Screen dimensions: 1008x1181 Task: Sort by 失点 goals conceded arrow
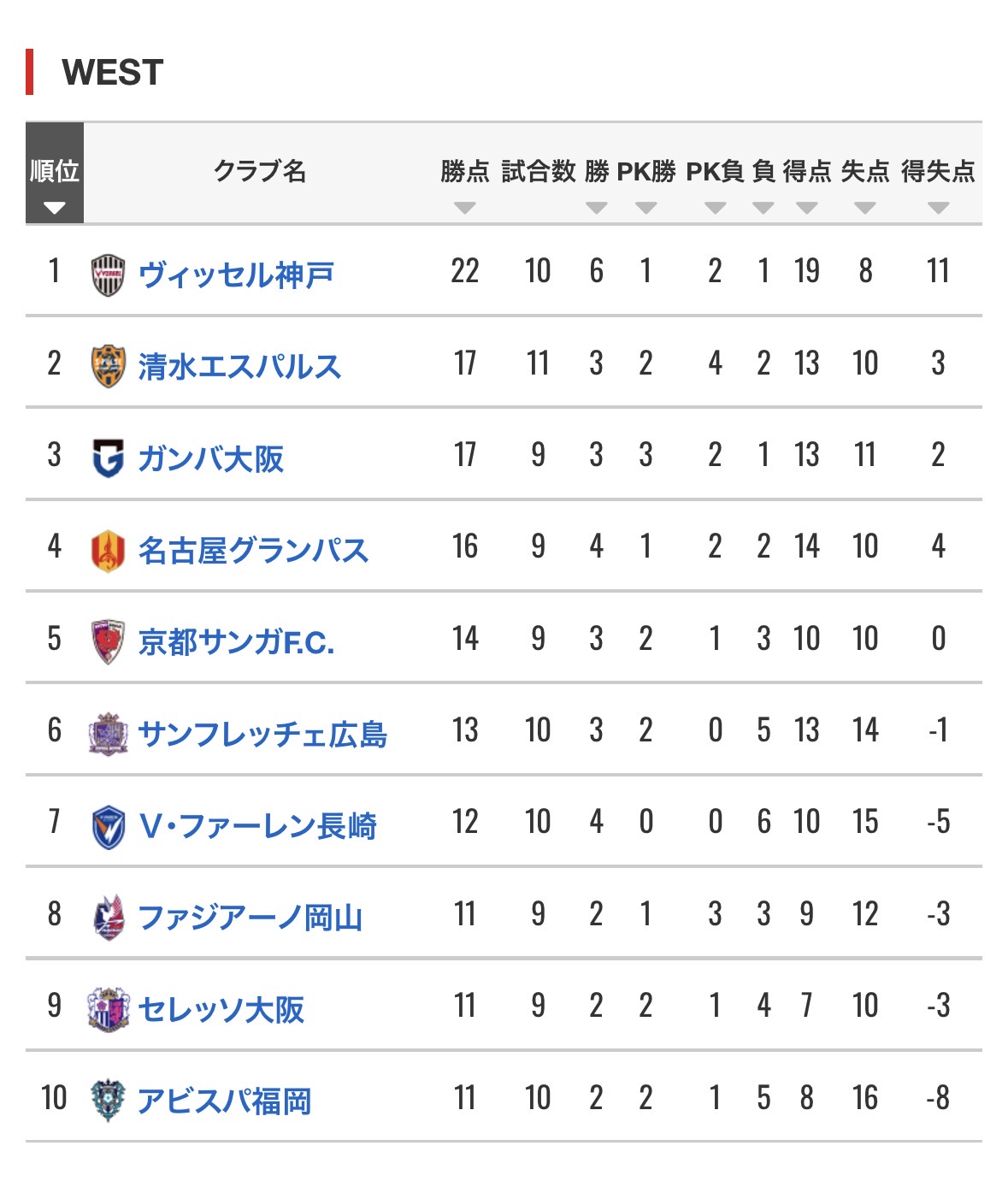864,208
